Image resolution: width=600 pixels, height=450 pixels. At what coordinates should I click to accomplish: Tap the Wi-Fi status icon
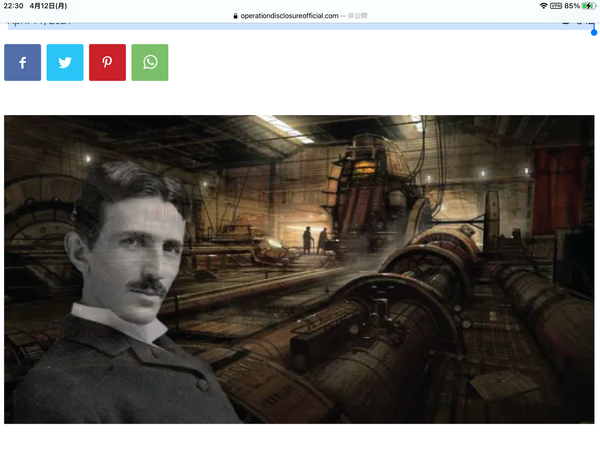(x=543, y=6)
